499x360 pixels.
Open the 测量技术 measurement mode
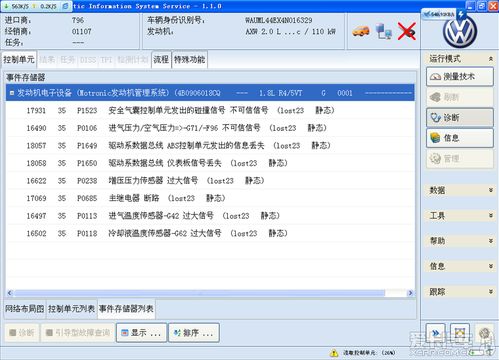pyautogui.click(x=460, y=77)
